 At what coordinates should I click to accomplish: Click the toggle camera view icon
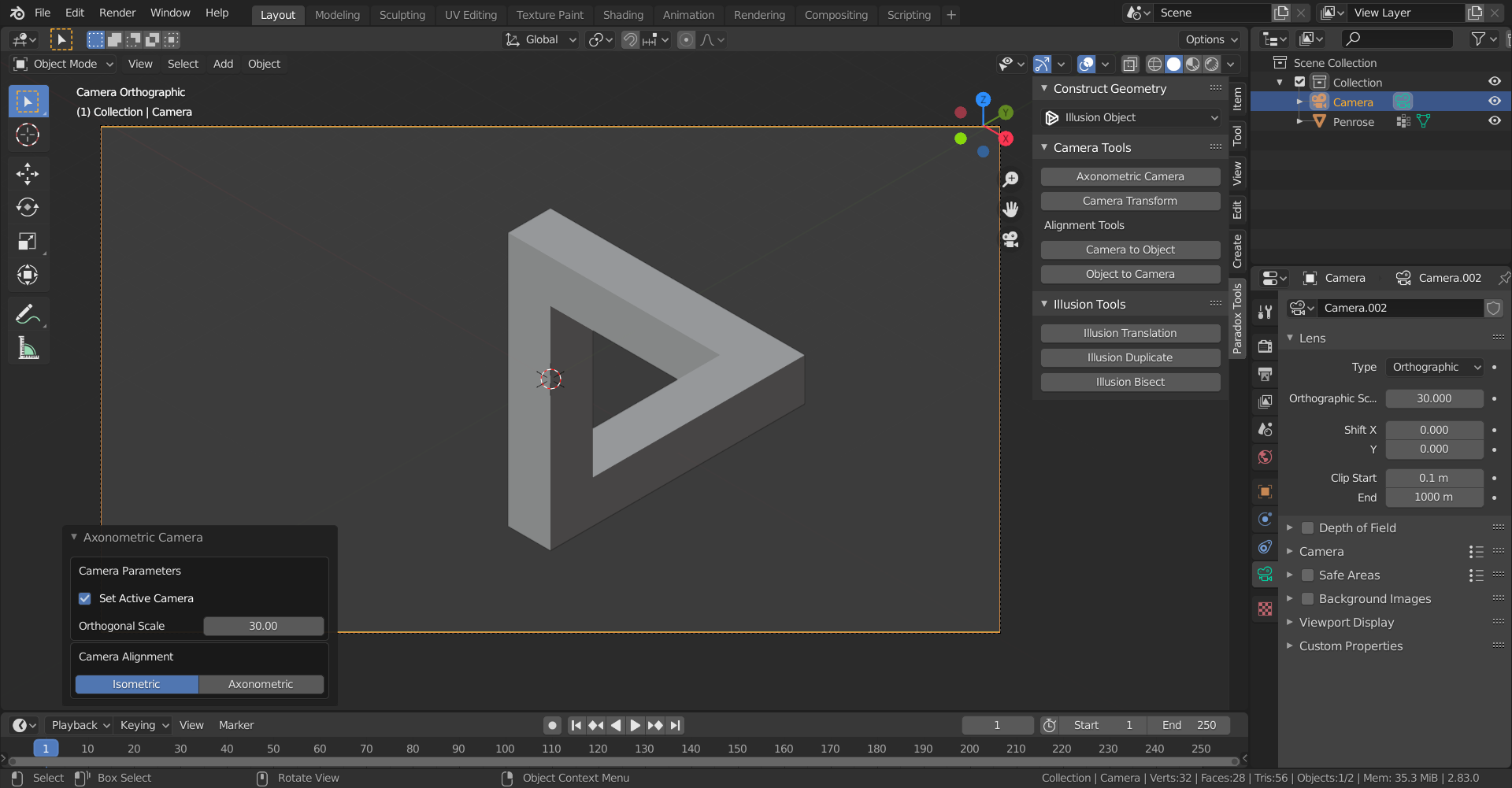(1010, 239)
